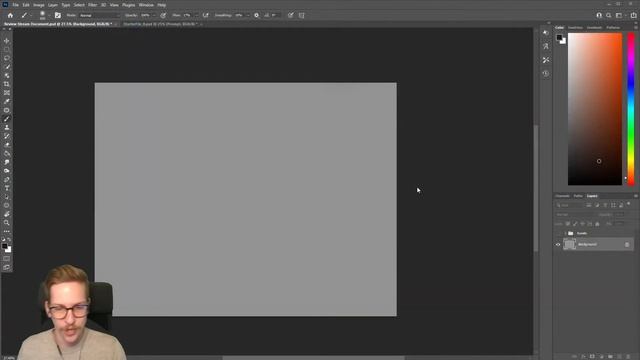
Task: Click the Share icon at top right
Action: pos(633,16)
